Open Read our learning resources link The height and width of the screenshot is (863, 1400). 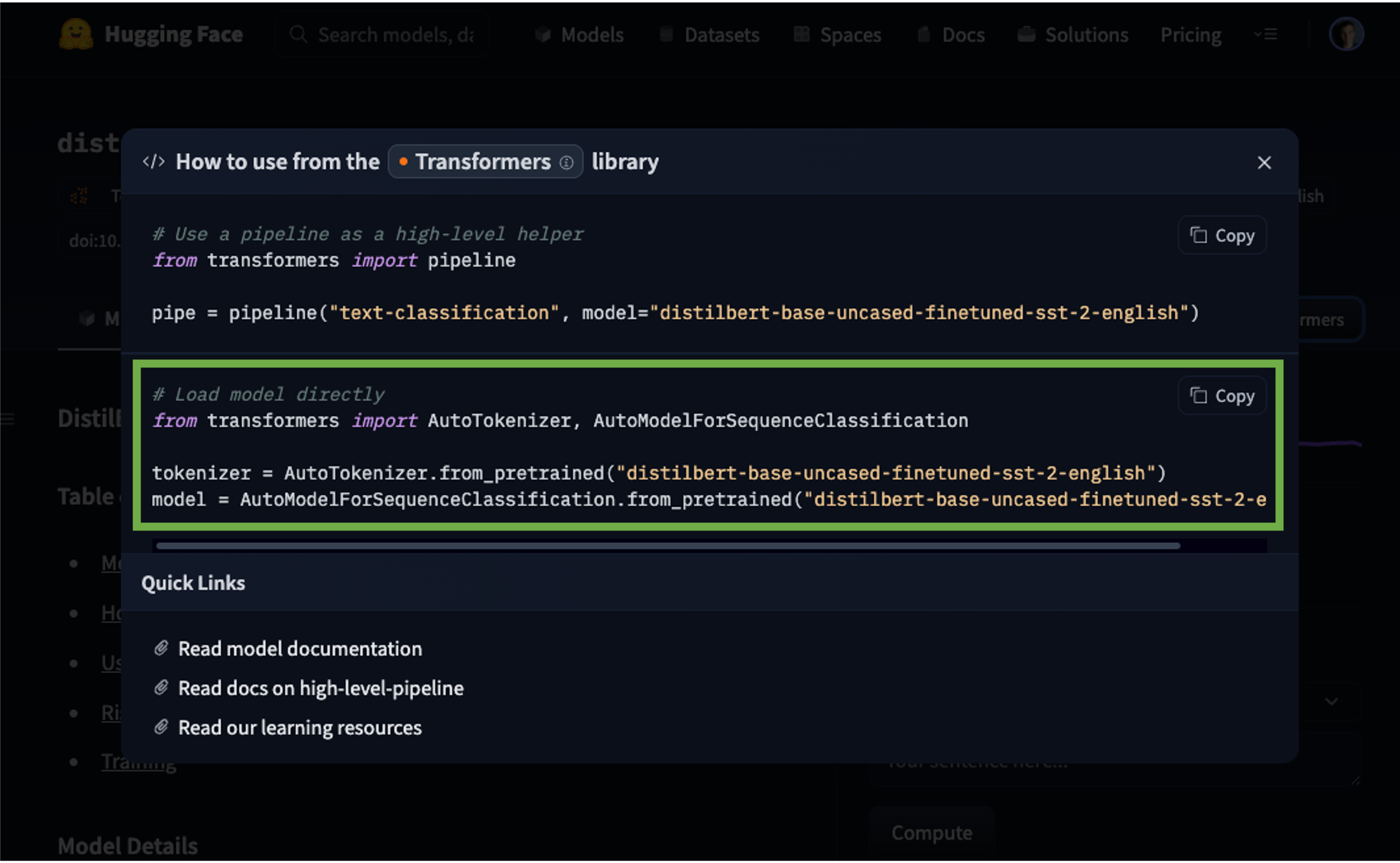[300, 728]
